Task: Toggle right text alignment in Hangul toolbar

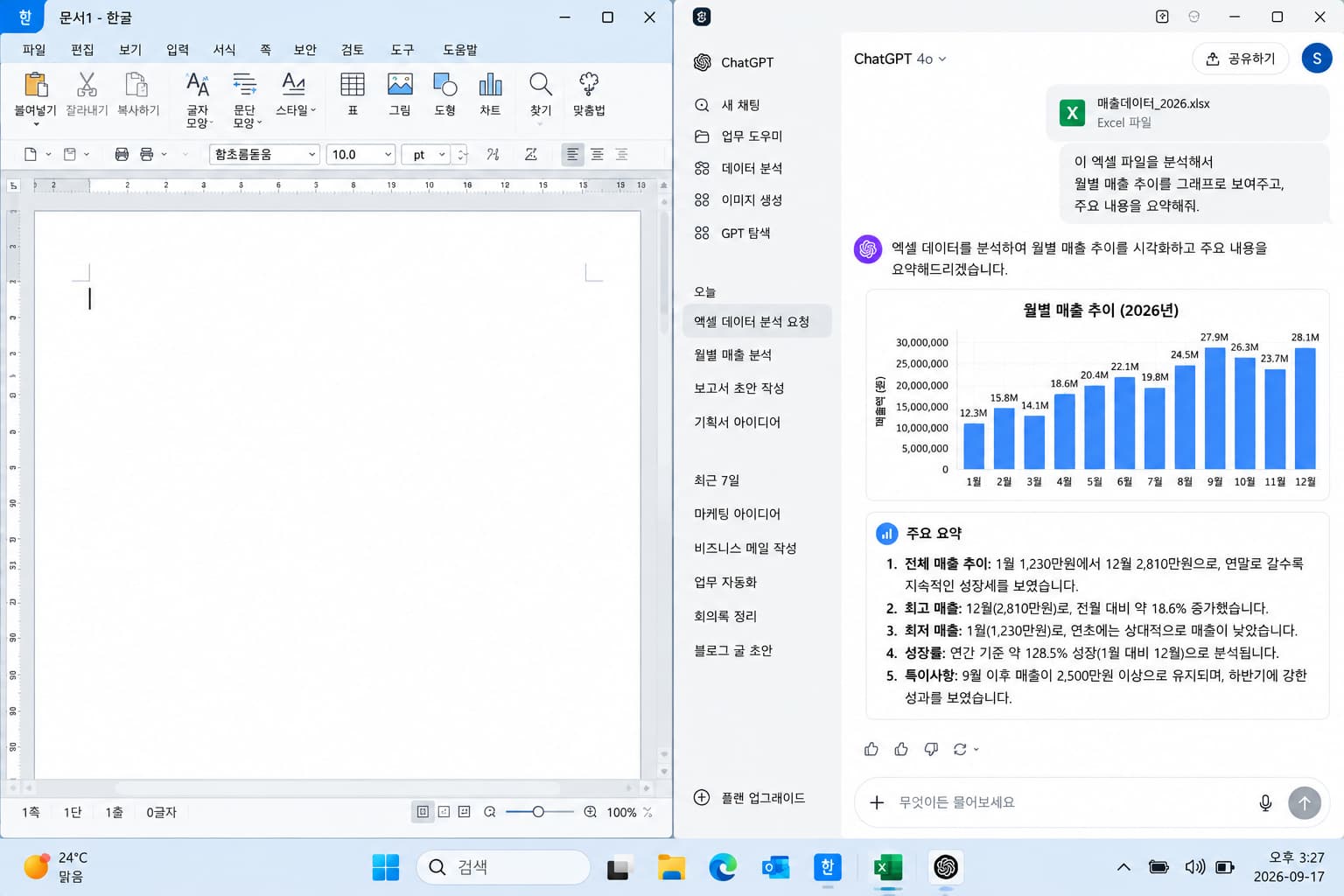Action: [621, 154]
